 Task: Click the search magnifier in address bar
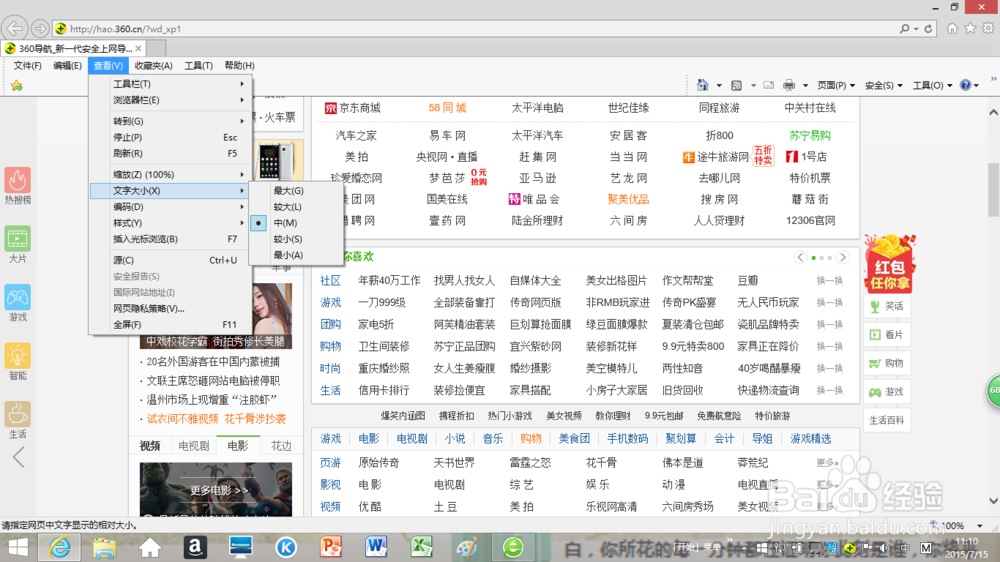[904, 29]
